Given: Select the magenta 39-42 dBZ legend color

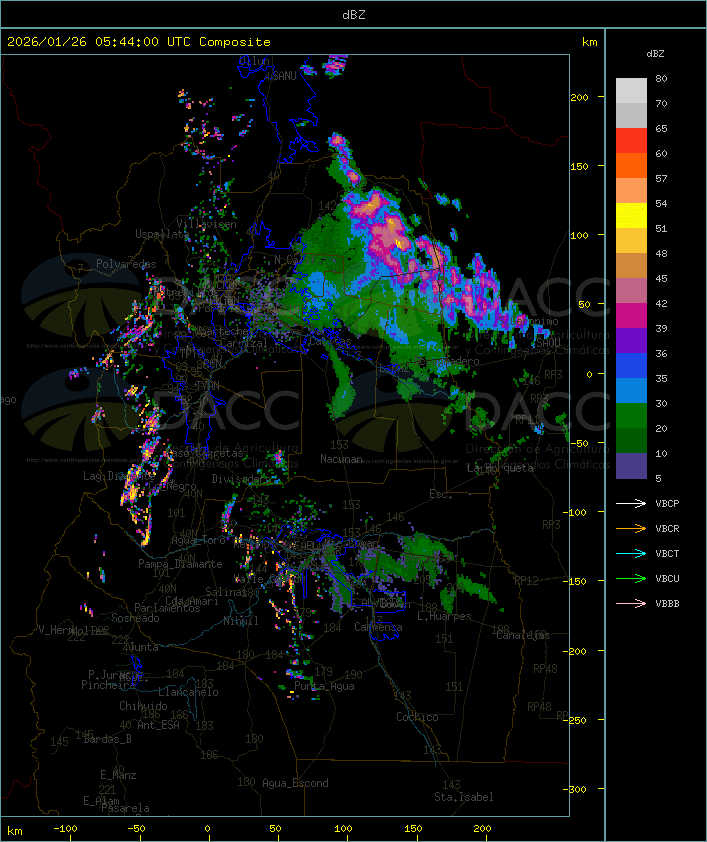Looking at the screenshot, I should 631,316.
